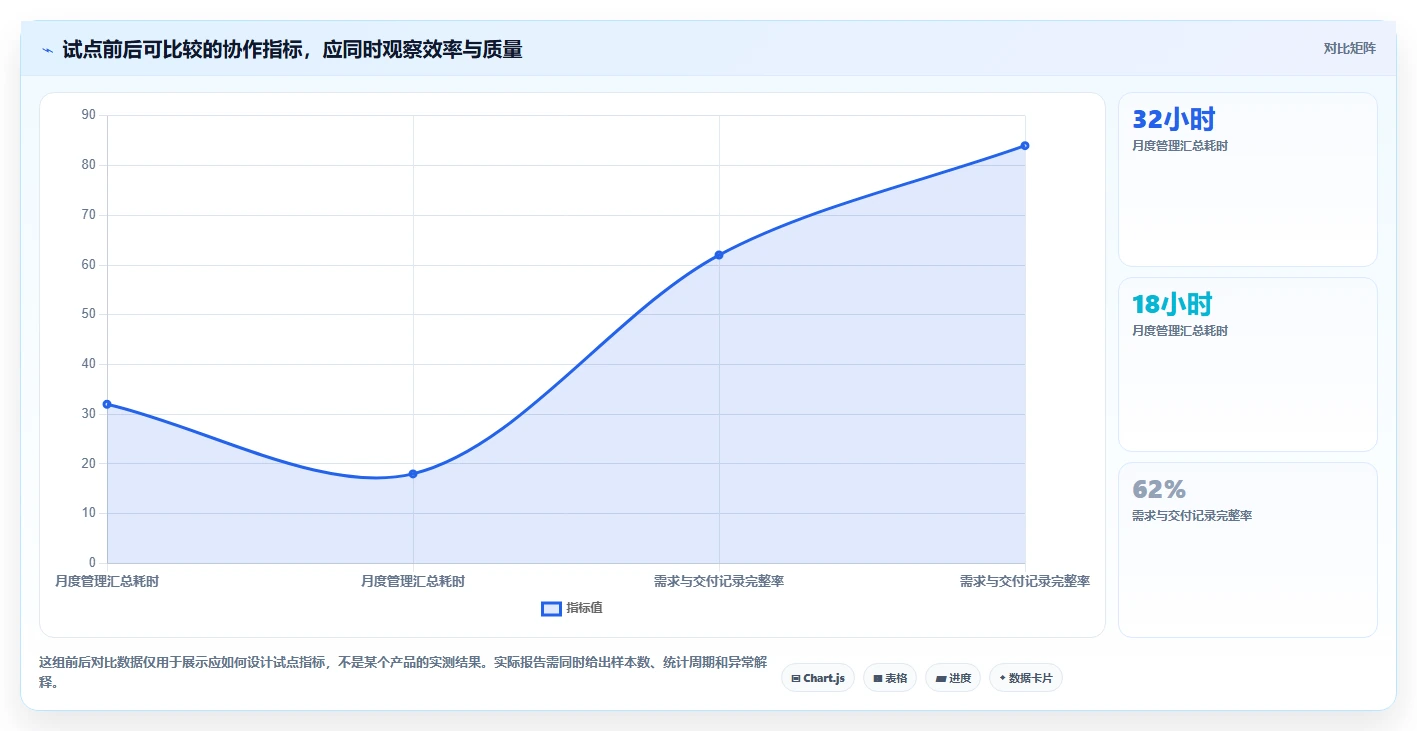Click the y-axis tick label 70
This screenshot has width=1417, height=731.
89,215
